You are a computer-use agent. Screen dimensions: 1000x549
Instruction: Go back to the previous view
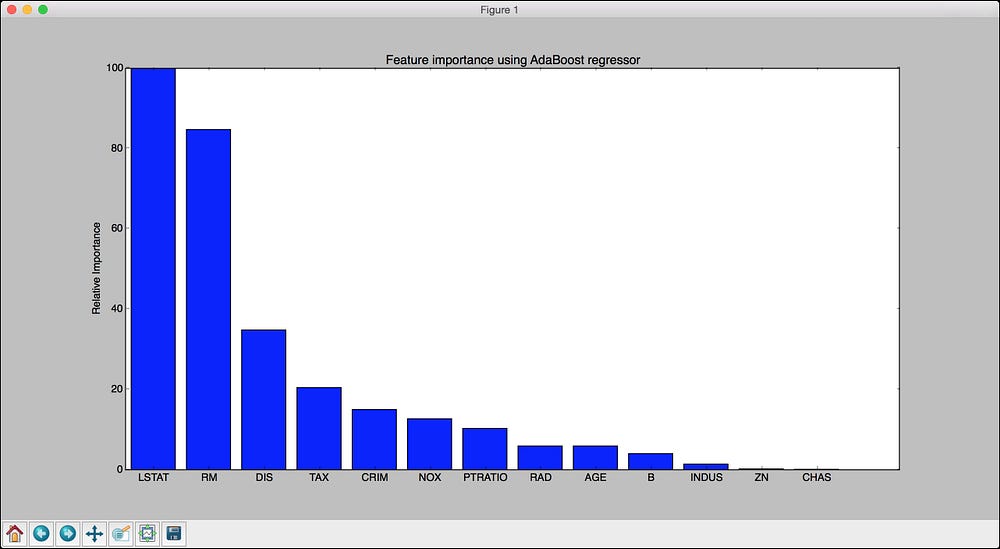pos(41,533)
